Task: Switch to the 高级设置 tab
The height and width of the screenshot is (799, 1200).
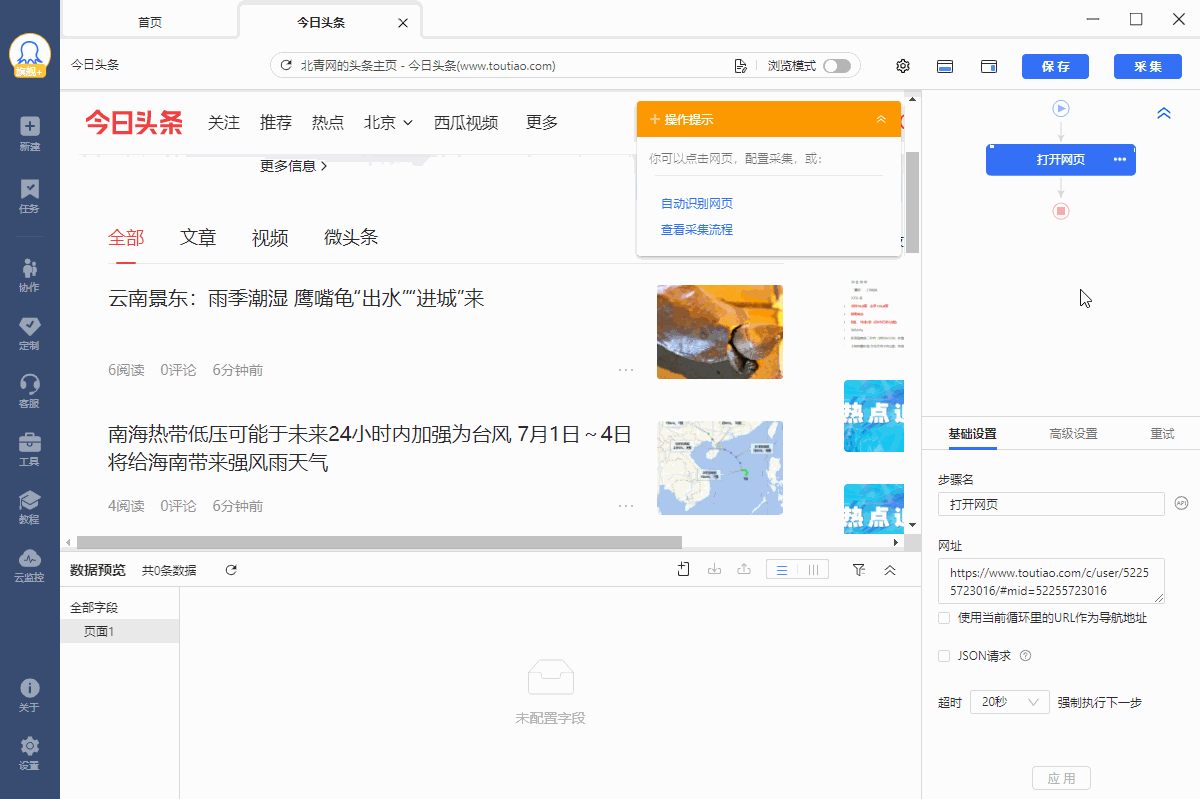Action: click(1073, 434)
